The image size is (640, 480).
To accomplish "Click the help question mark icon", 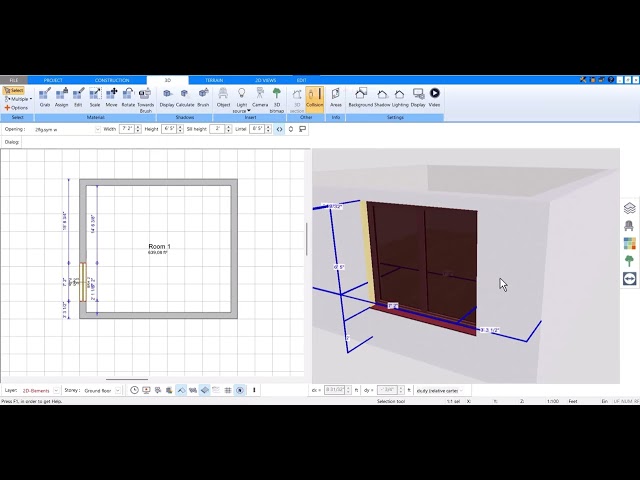I will click(x=611, y=80).
